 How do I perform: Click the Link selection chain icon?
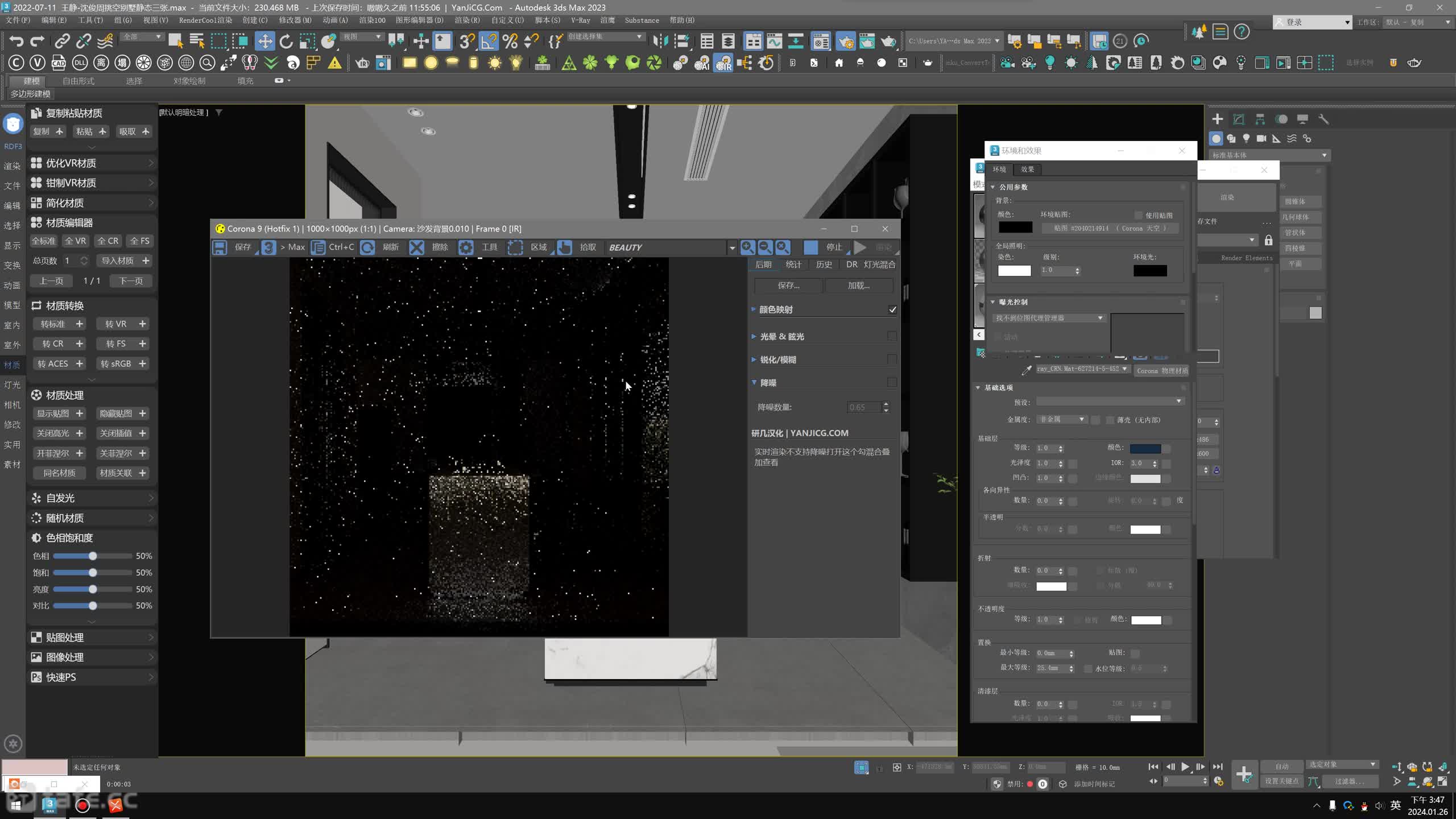(x=62, y=41)
